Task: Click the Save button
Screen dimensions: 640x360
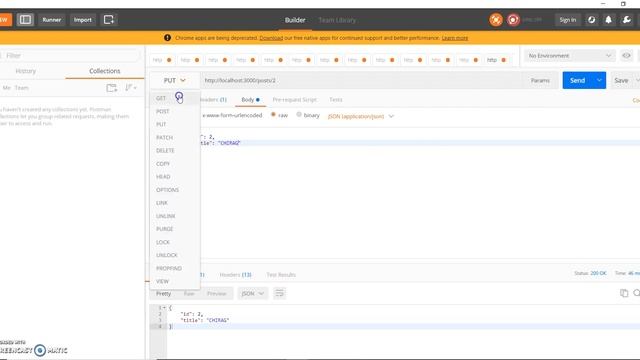Action: coord(621,80)
